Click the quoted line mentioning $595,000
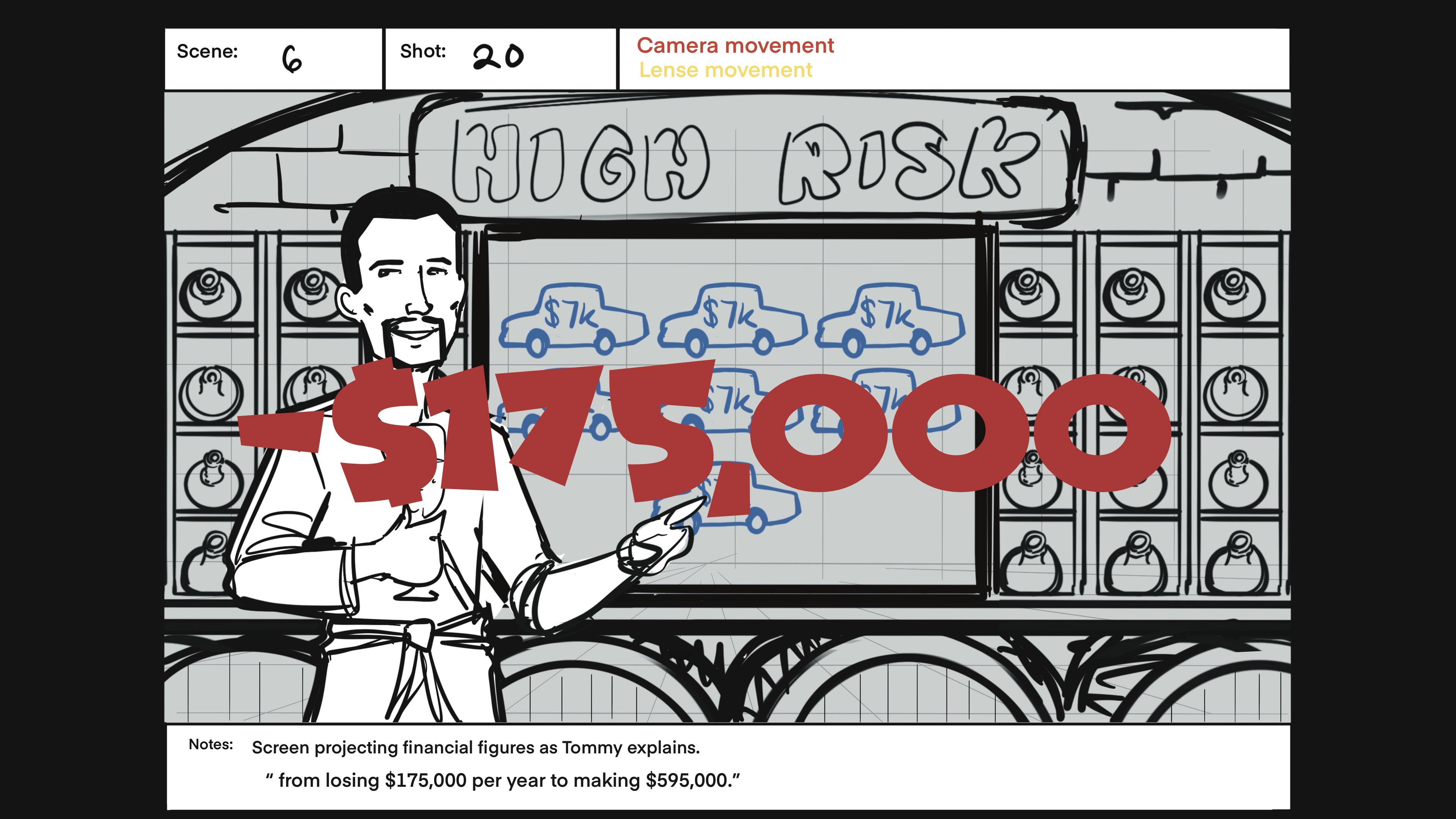Image resolution: width=1456 pixels, height=819 pixels. pos(502,781)
